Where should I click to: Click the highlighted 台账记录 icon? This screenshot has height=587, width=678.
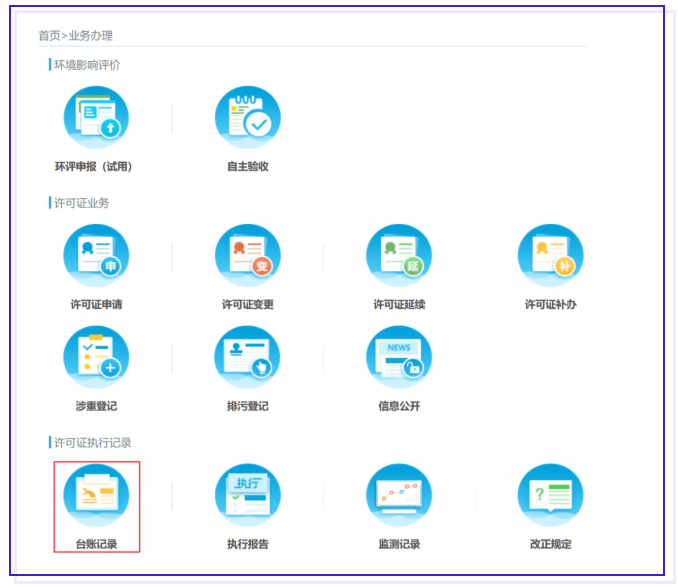(x=96, y=496)
